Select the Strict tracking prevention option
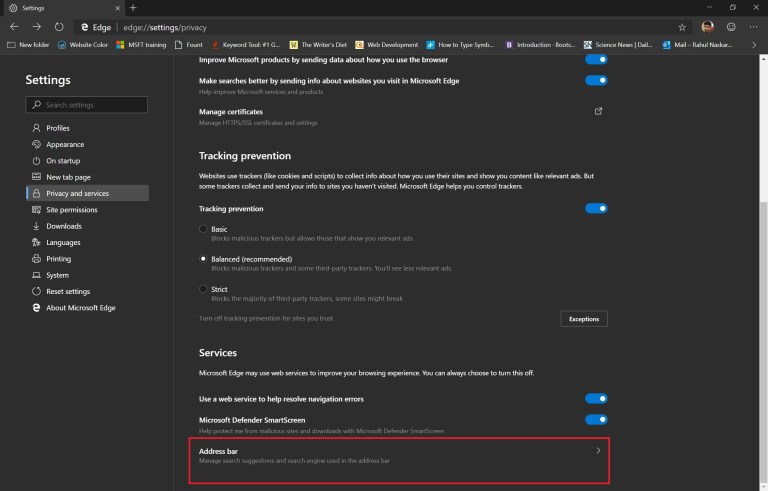The image size is (768, 491). pyautogui.click(x=203, y=289)
